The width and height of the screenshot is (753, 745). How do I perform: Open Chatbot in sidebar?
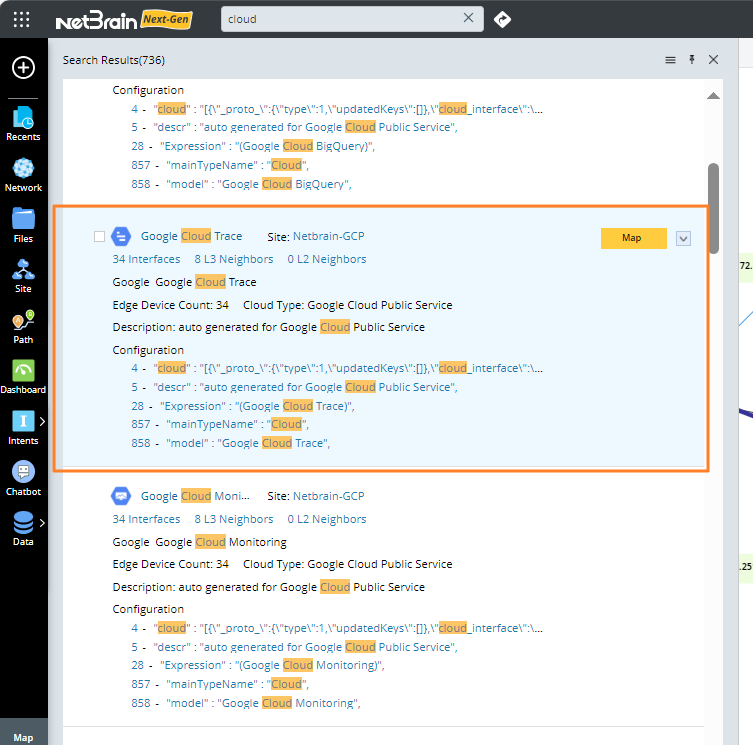click(x=23, y=479)
